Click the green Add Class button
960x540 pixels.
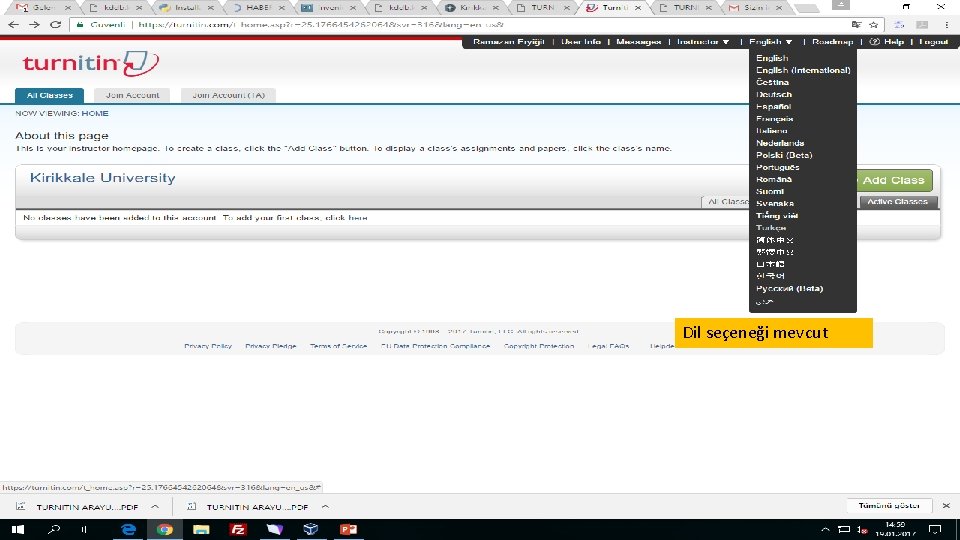[894, 180]
